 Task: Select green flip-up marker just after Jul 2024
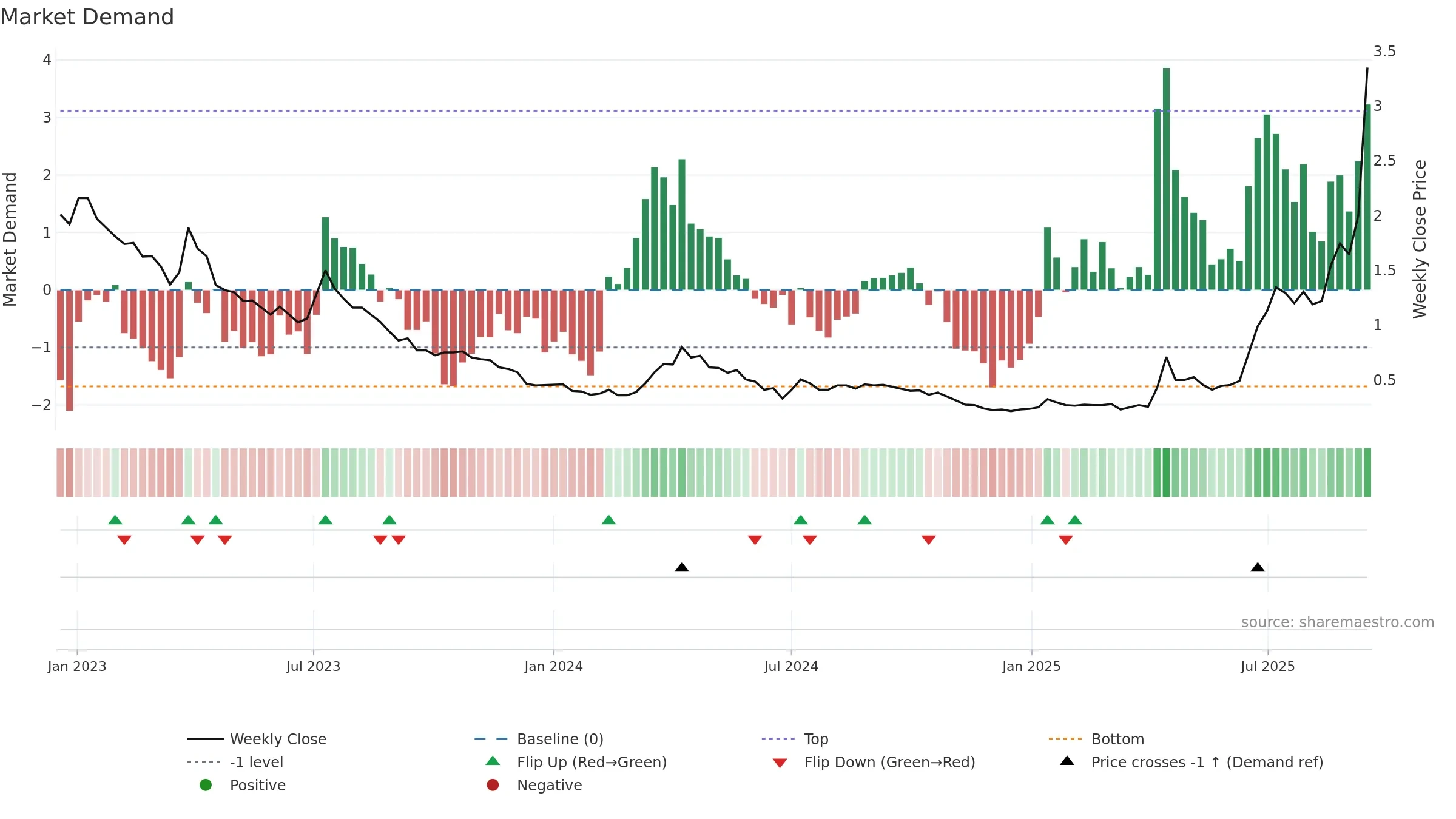tap(801, 520)
